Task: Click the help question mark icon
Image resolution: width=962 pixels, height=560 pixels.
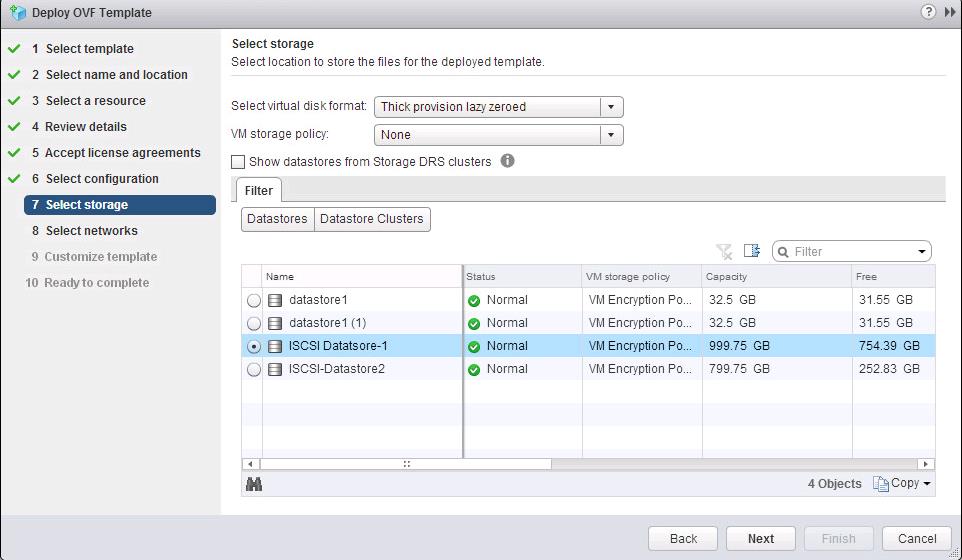Action: (x=929, y=12)
